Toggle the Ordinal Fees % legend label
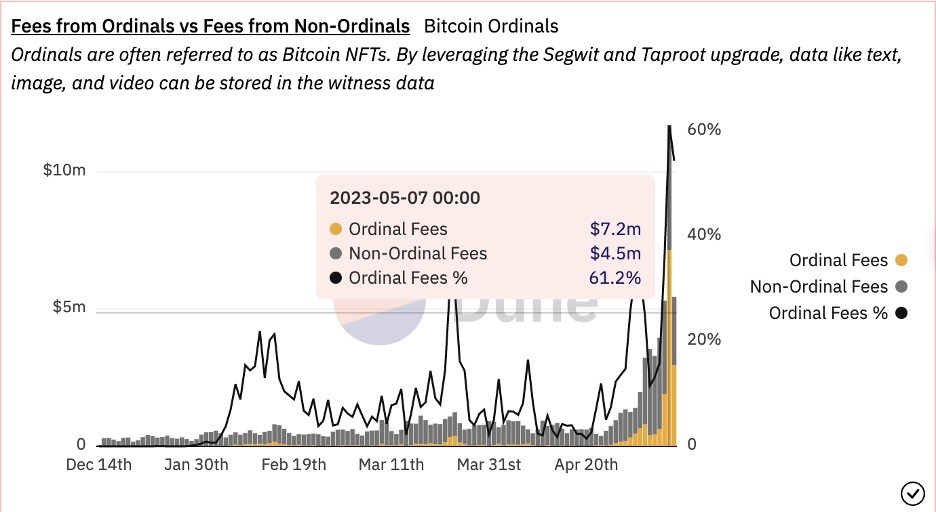The height and width of the screenshot is (512, 936). coord(828,313)
